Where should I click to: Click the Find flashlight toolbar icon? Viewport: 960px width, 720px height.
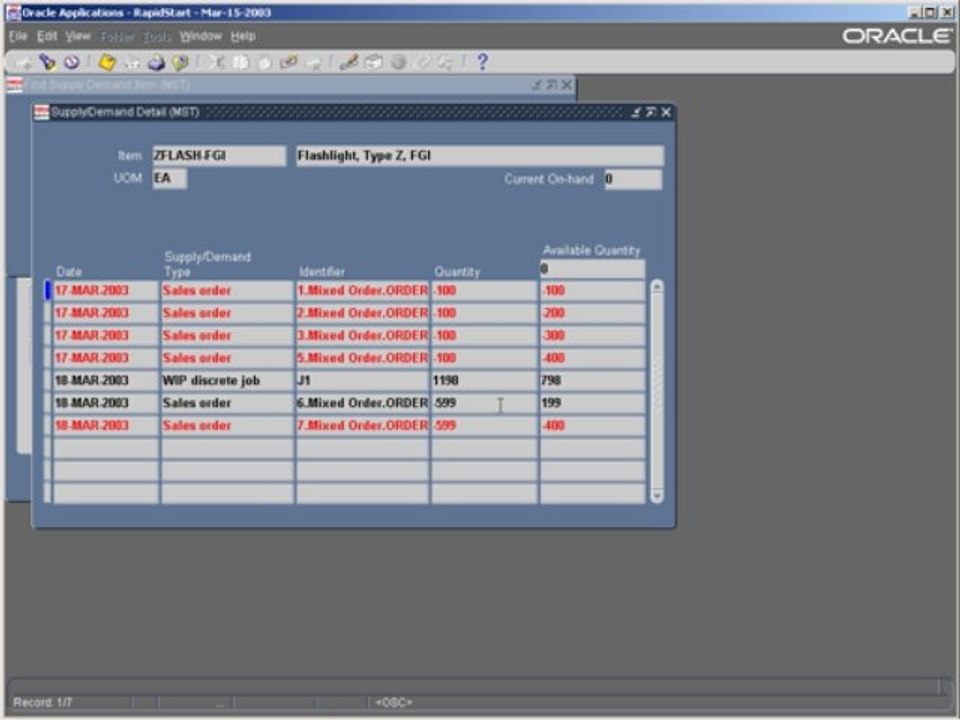47,62
